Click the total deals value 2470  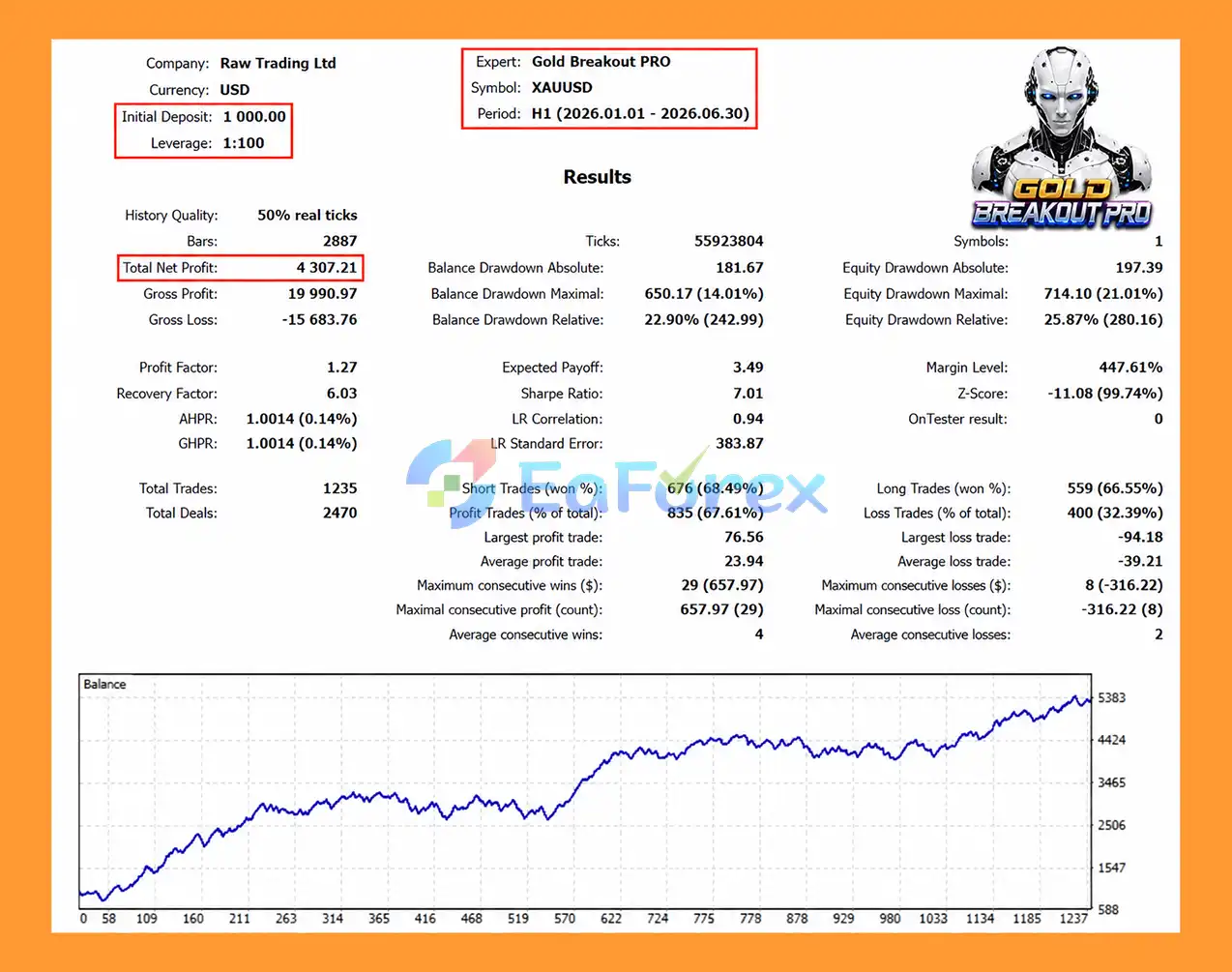[340, 513]
